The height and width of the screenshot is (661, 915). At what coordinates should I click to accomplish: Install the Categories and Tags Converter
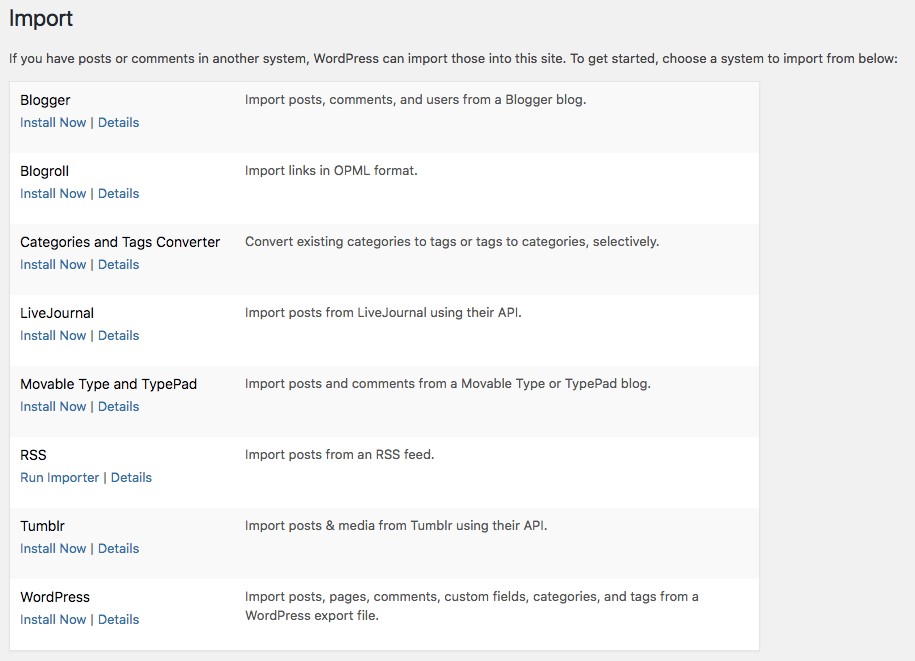tap(53, 265)
